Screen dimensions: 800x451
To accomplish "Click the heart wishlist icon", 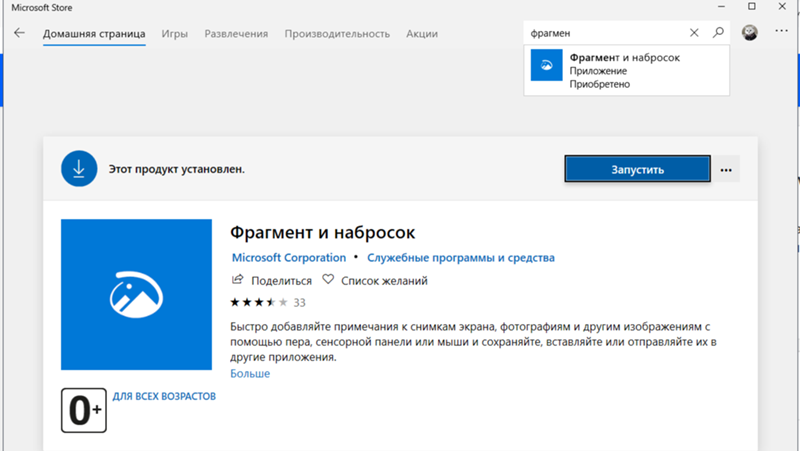I will pyautogui.click(x=328, y=280).
